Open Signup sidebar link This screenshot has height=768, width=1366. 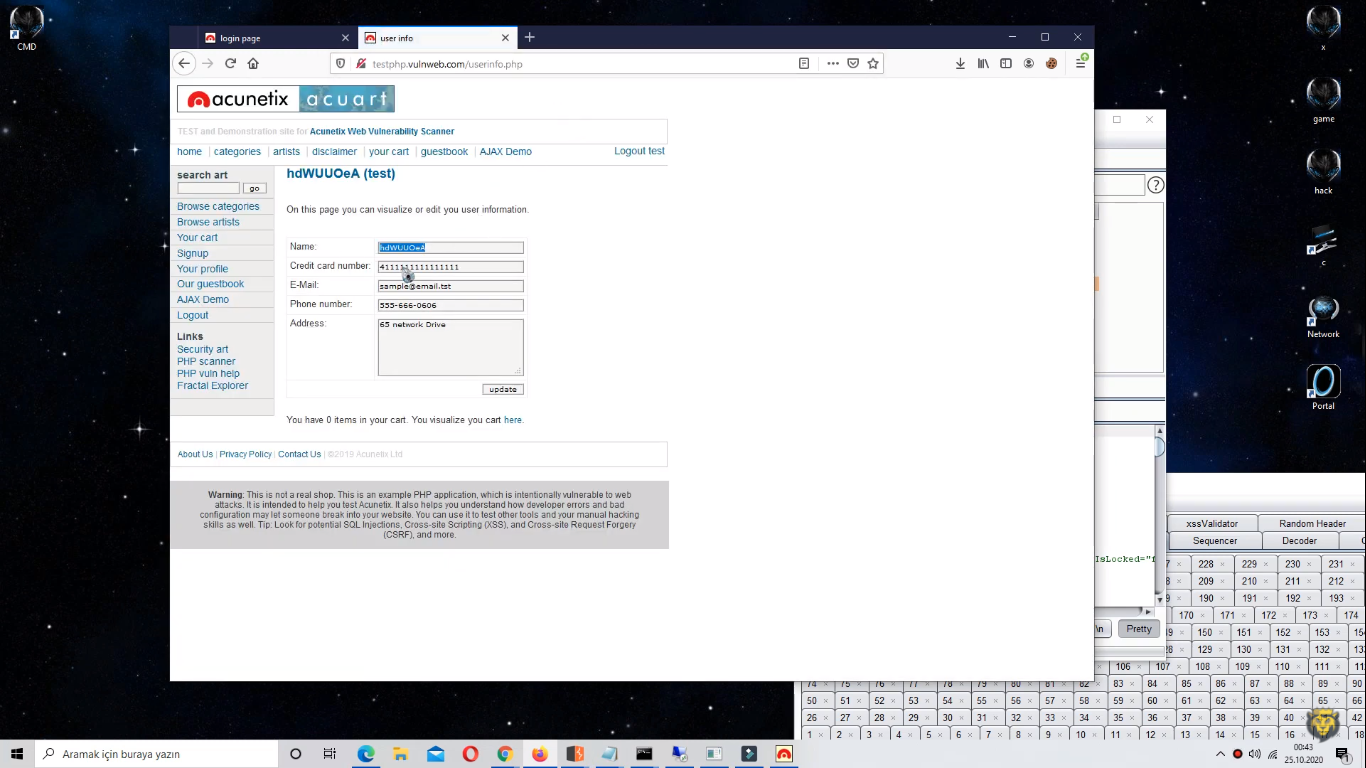(x=193, y=253)
